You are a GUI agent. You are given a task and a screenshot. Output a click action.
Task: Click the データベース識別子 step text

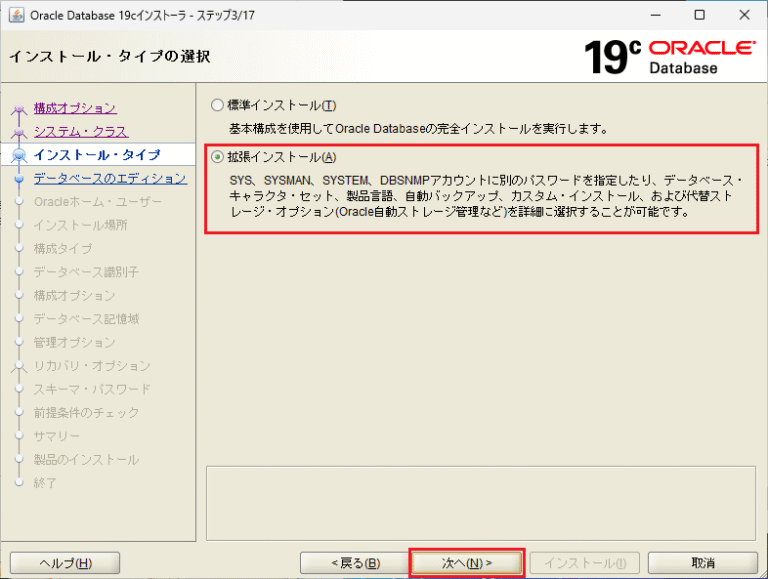click(86, 272)
